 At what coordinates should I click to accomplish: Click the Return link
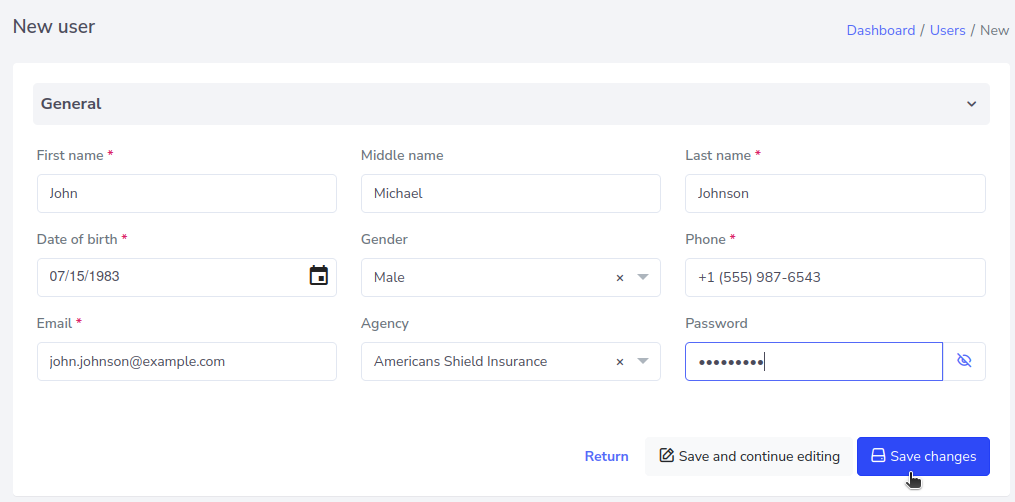point(606,456)
